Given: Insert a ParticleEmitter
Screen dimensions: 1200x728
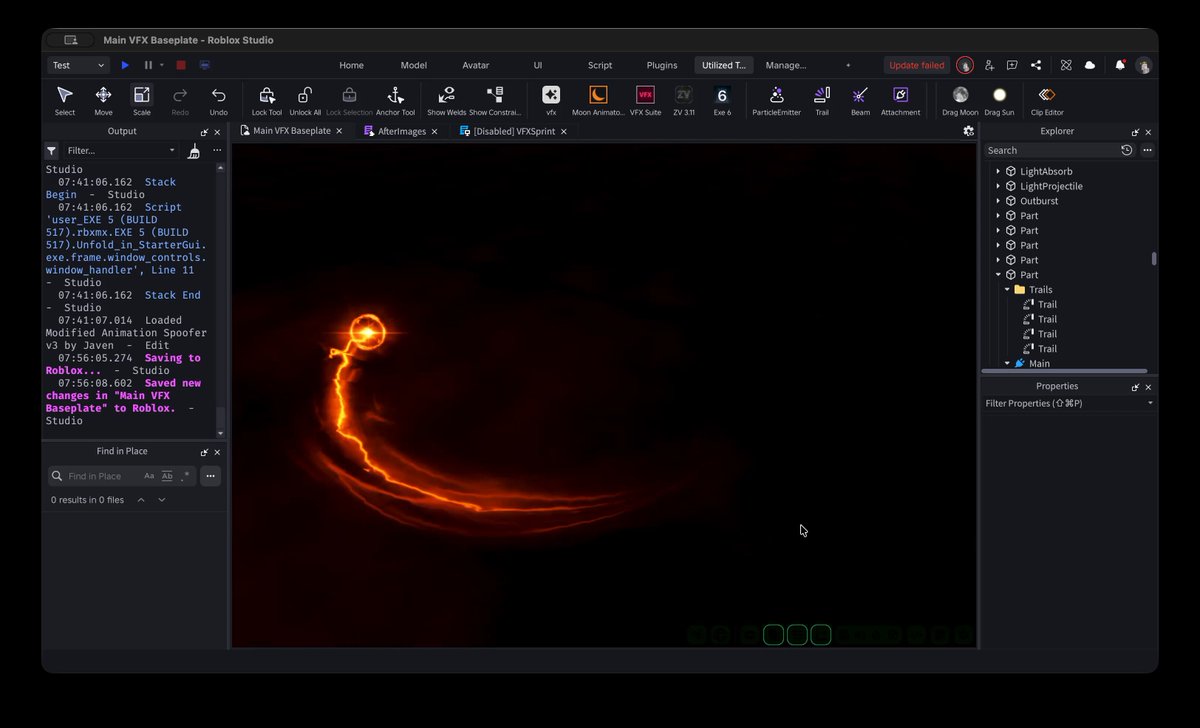Looking at the screenshot, I should click(x=776, y=99).
